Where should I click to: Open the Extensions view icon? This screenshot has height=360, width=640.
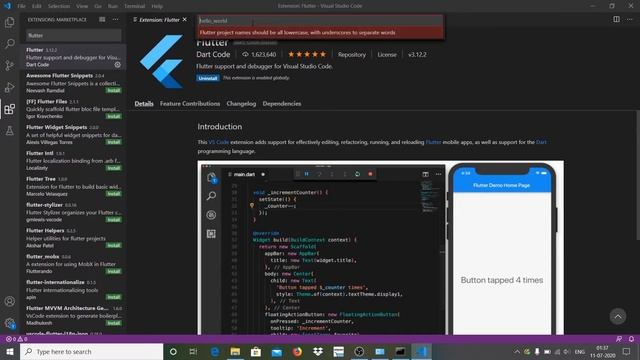(9, 109)
